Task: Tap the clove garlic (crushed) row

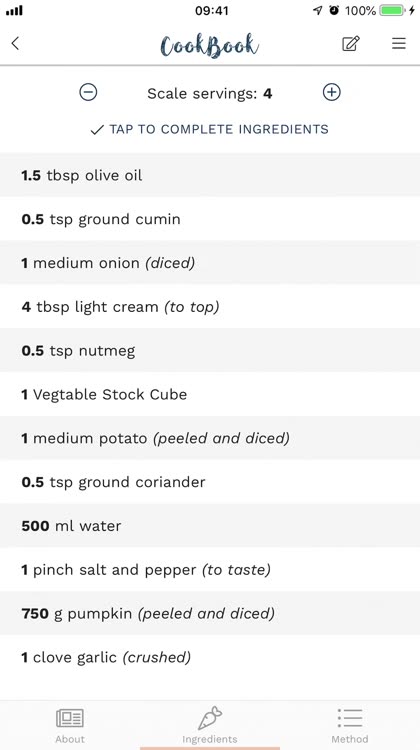Action: pyautogui.click(x=210, y=657)
